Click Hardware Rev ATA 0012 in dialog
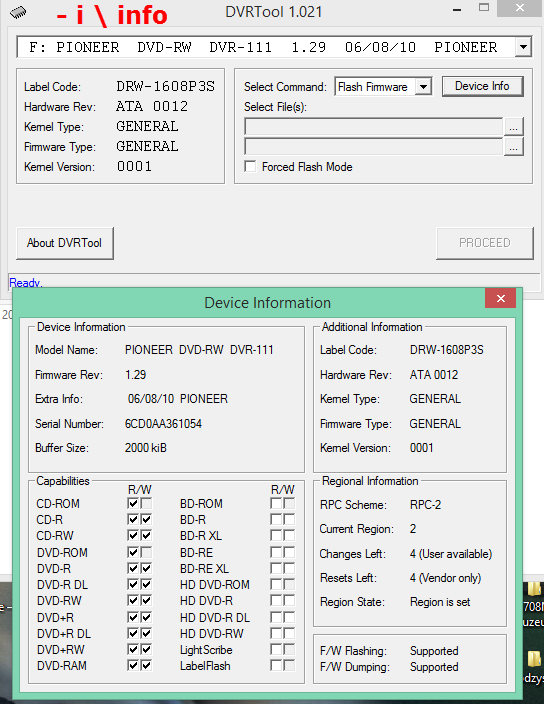Image resolution: width=544 pixels, height=704 pixels. pyautogui.click(x=434, y=375)
